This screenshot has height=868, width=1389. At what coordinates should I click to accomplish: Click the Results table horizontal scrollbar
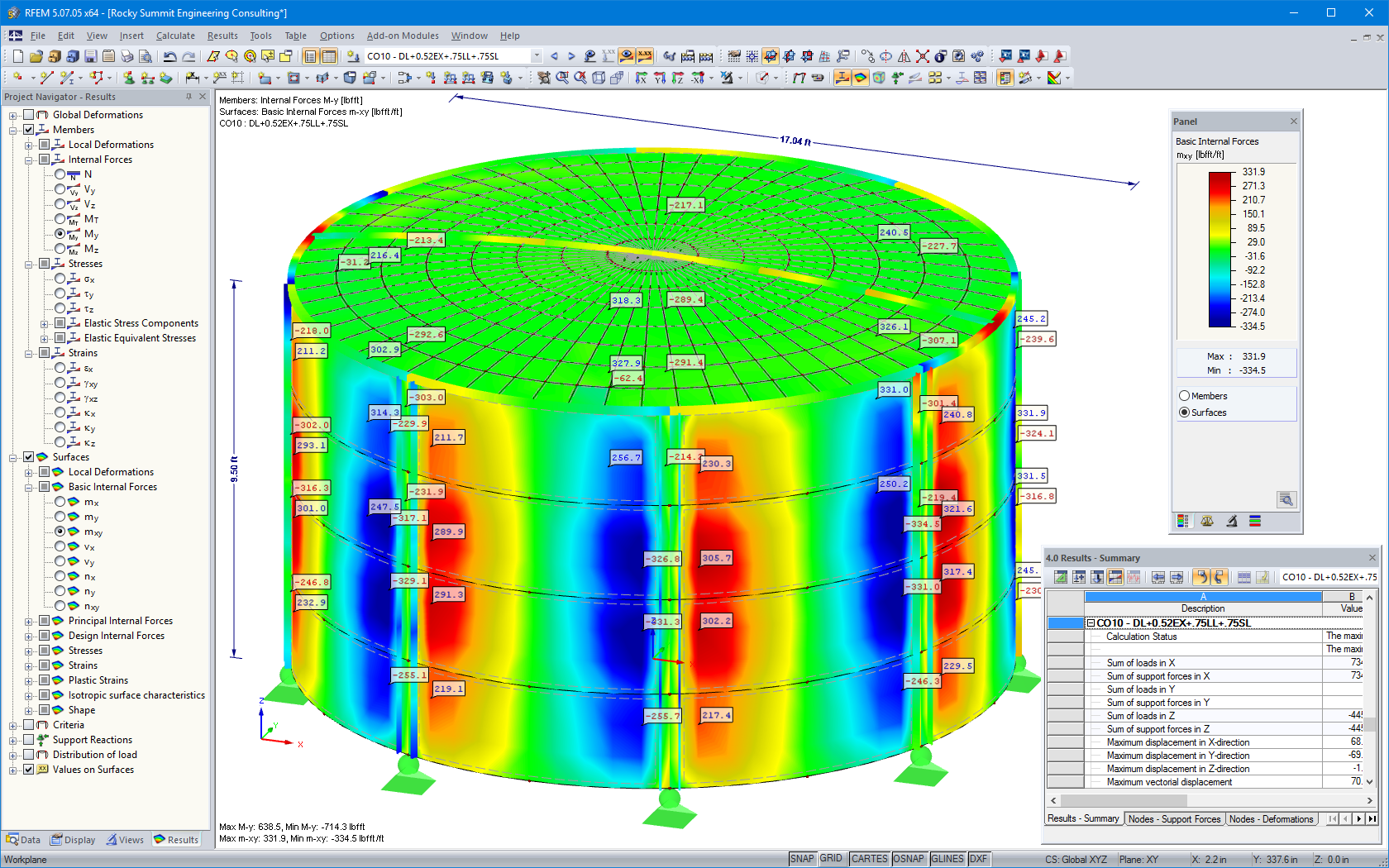[1124, 800]
